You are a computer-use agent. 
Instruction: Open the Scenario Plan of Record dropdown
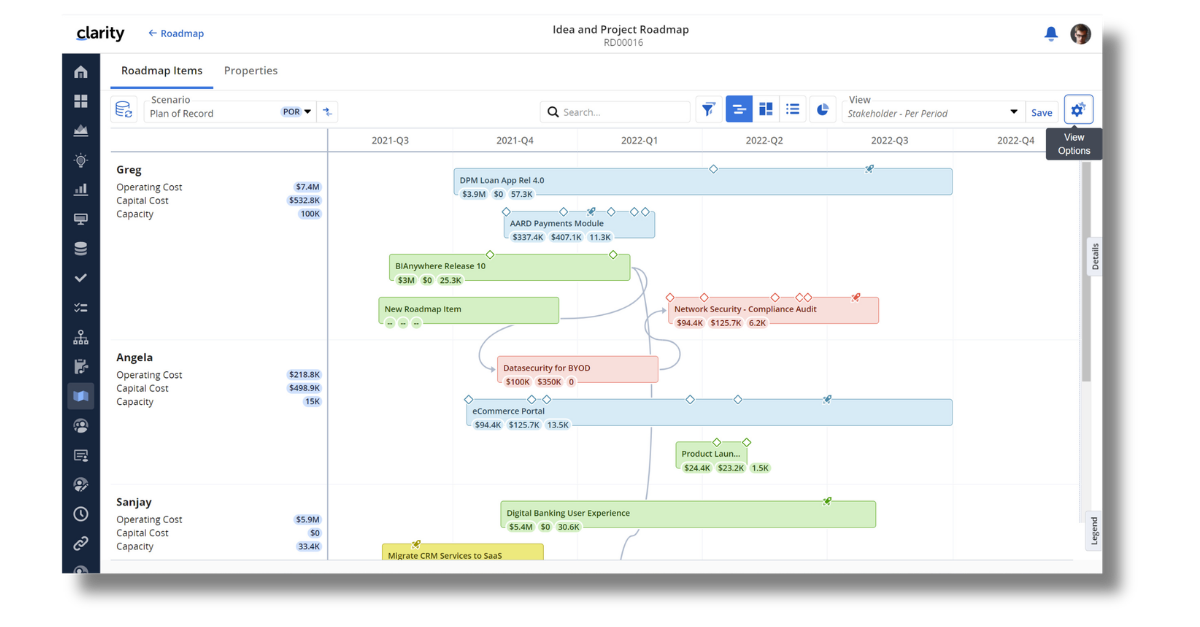[307, 112]
